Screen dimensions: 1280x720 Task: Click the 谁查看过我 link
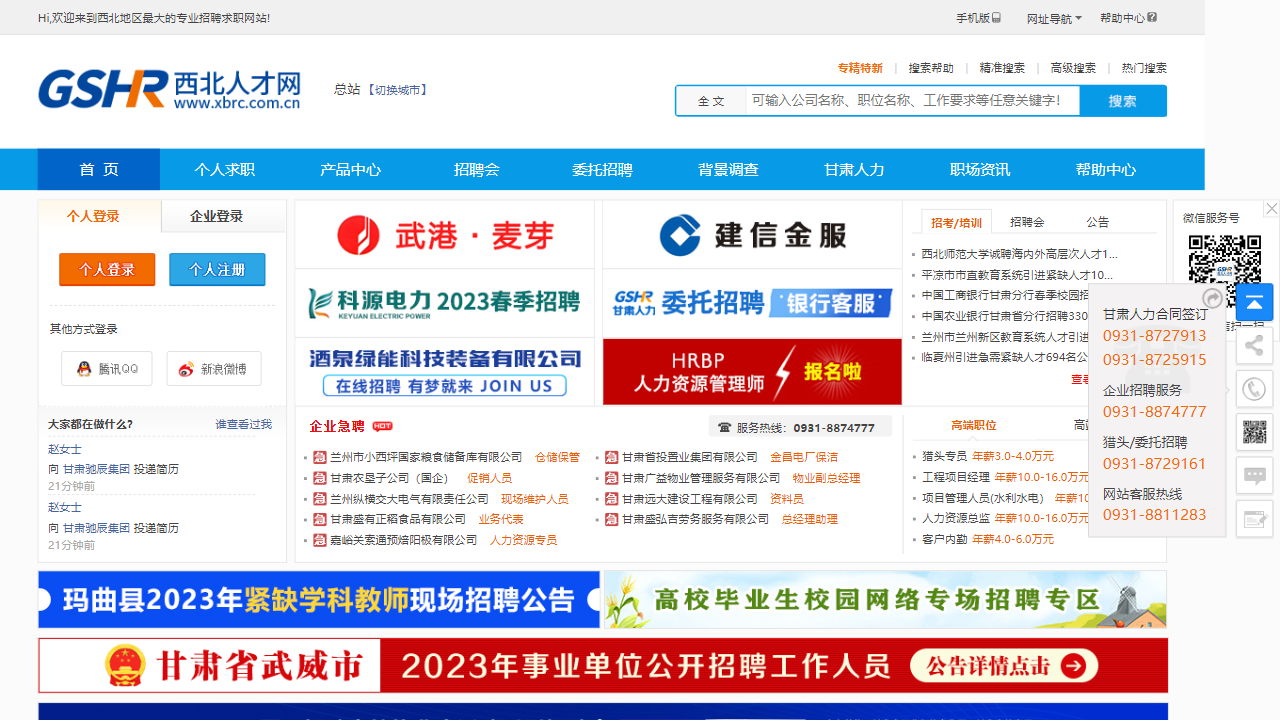(x=244, y=424)
